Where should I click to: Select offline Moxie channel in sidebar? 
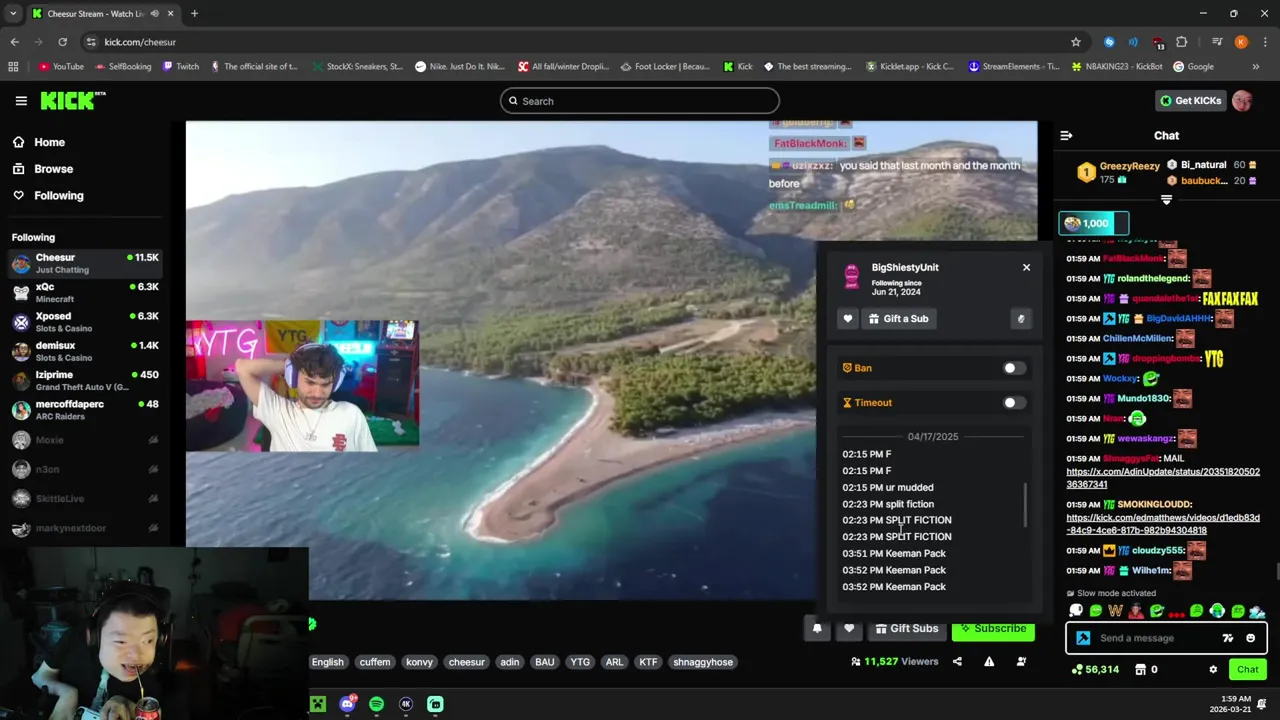[x=85, y=440]
